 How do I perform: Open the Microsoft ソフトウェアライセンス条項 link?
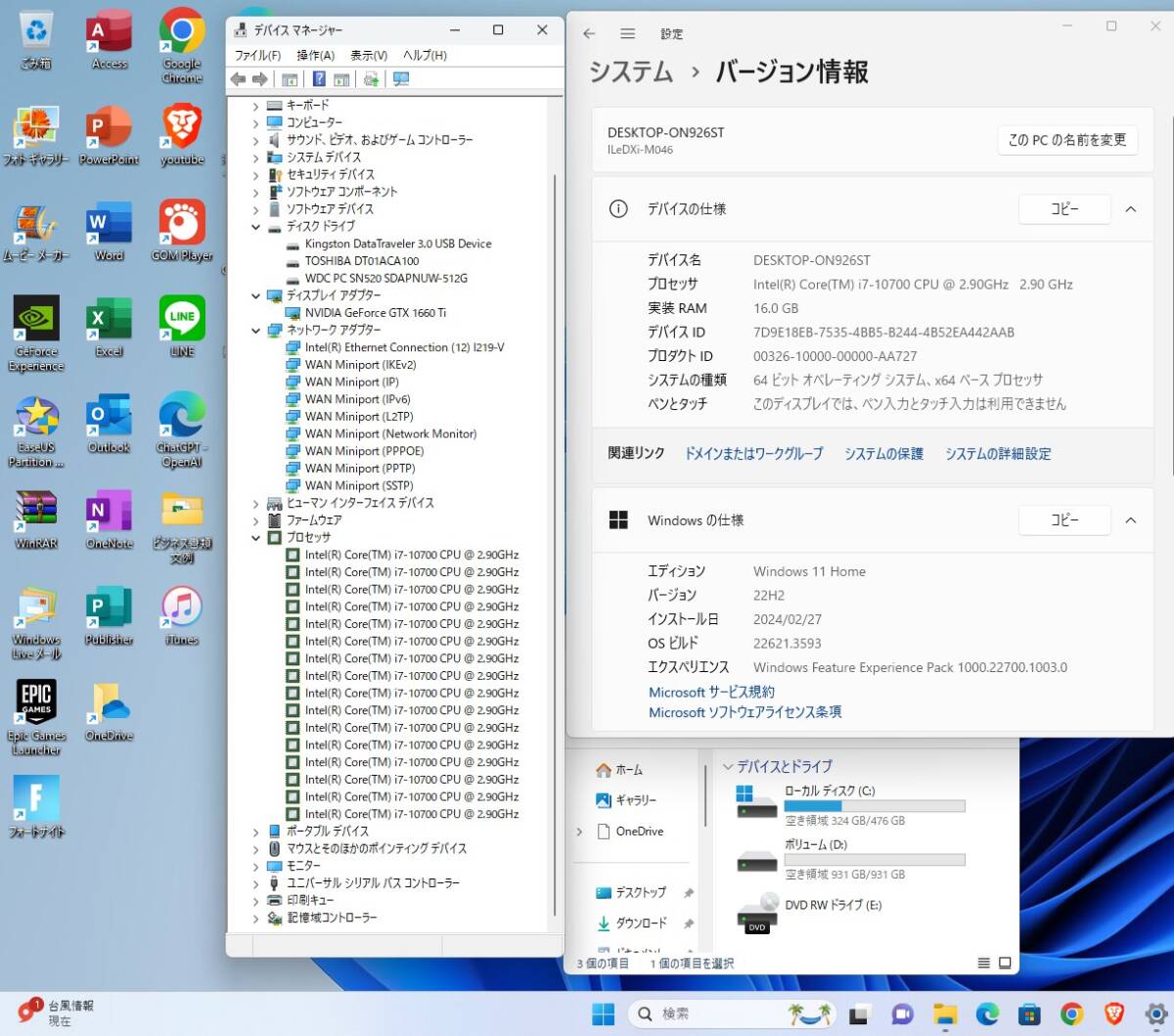click(745, 712)
